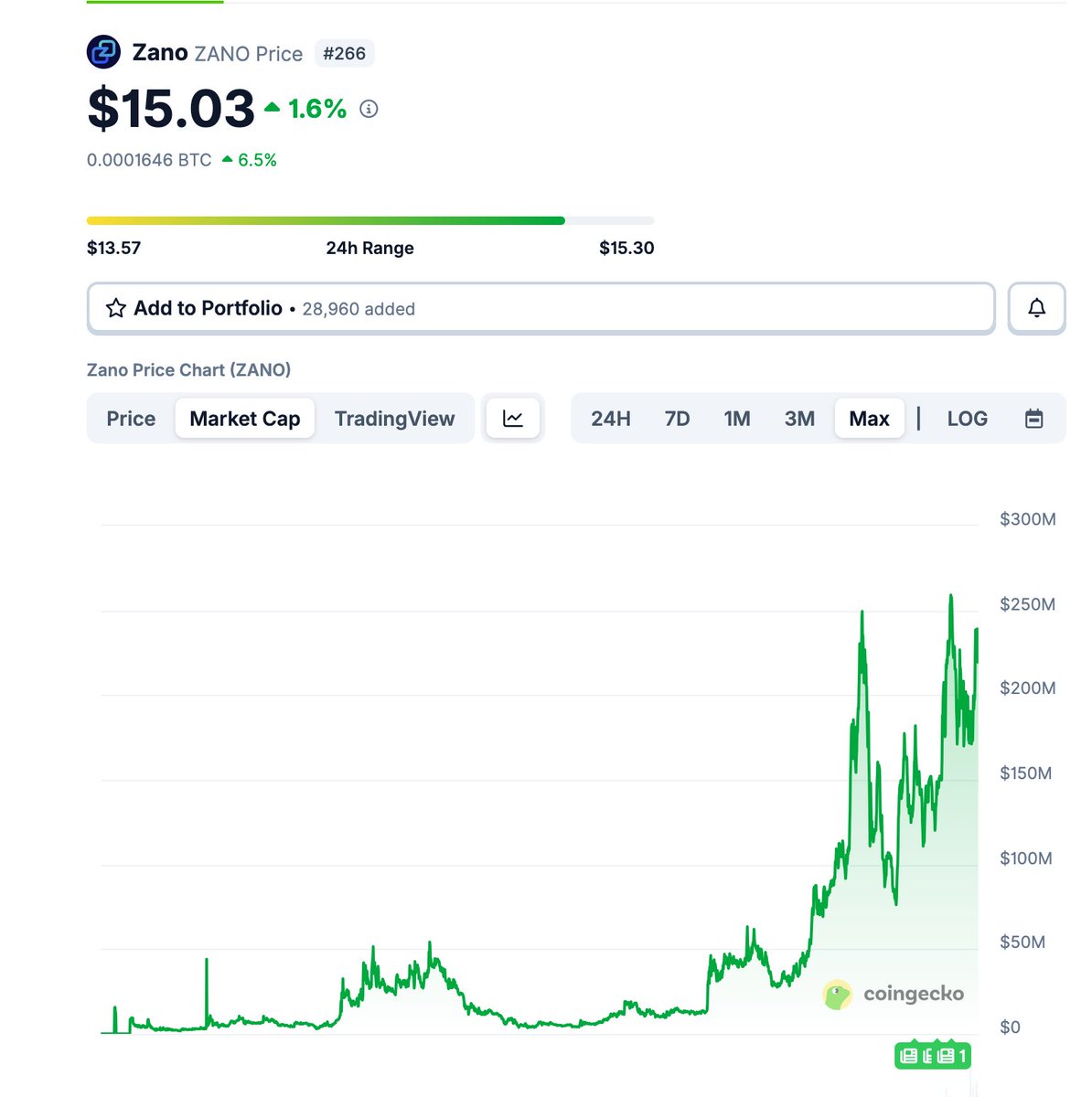Select the line chart style icon
This screenshot has height=1097, width=1092.
point(513,418)
